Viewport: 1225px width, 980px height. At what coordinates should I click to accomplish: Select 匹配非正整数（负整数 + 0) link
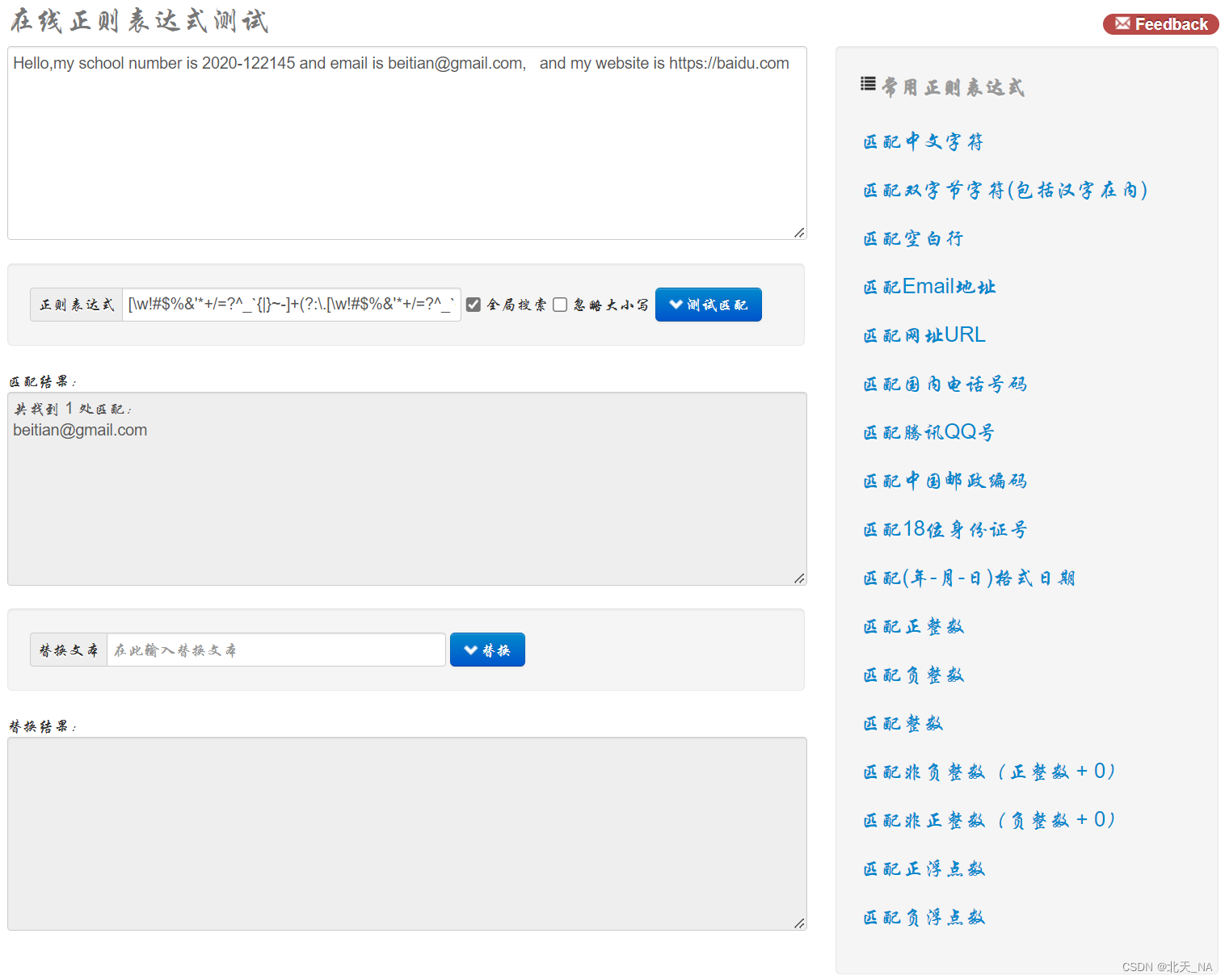tap(990, 820)
